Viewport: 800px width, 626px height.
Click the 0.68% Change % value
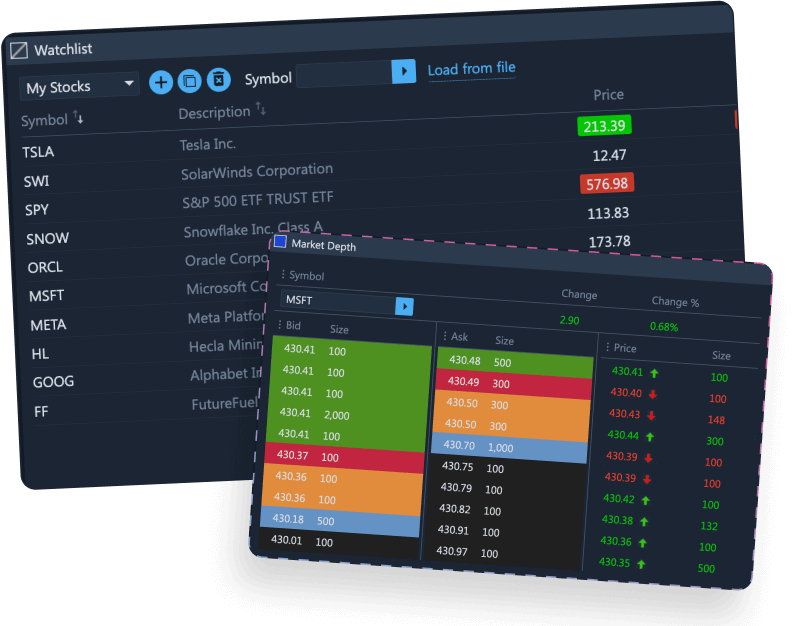coord(664,327)
